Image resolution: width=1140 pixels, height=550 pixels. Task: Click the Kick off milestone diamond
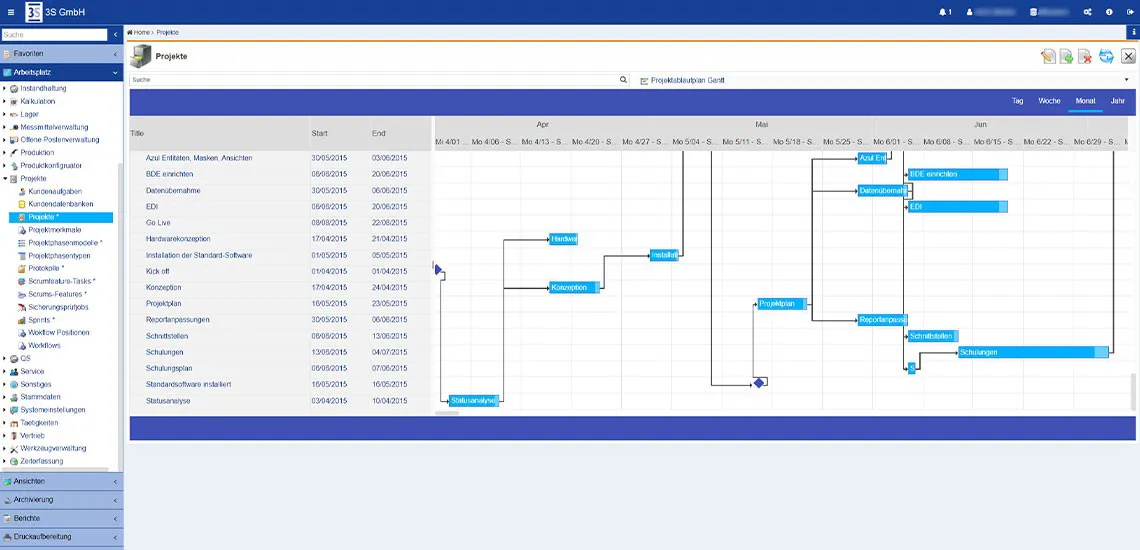click(438, 270)
